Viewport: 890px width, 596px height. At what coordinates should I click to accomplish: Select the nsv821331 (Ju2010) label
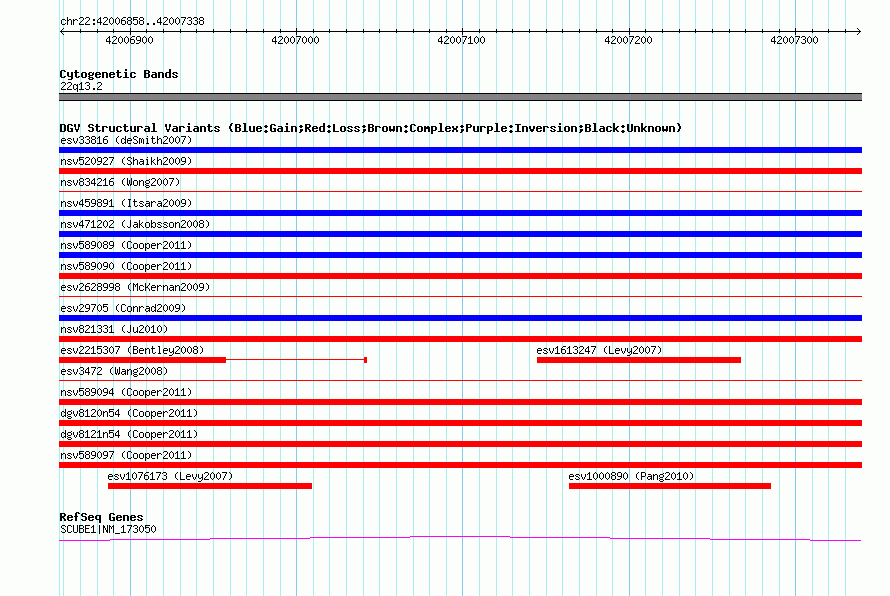click(114, 329)
